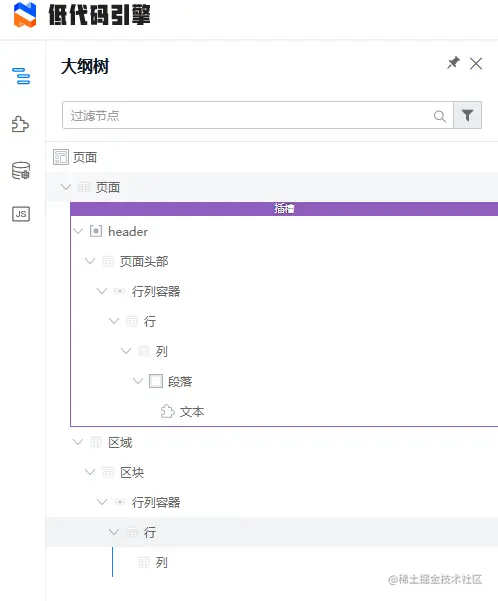Select the root 页面 label
Image resolution: width=498 pixels, height=601 pixels.
[x=85, y=158]
